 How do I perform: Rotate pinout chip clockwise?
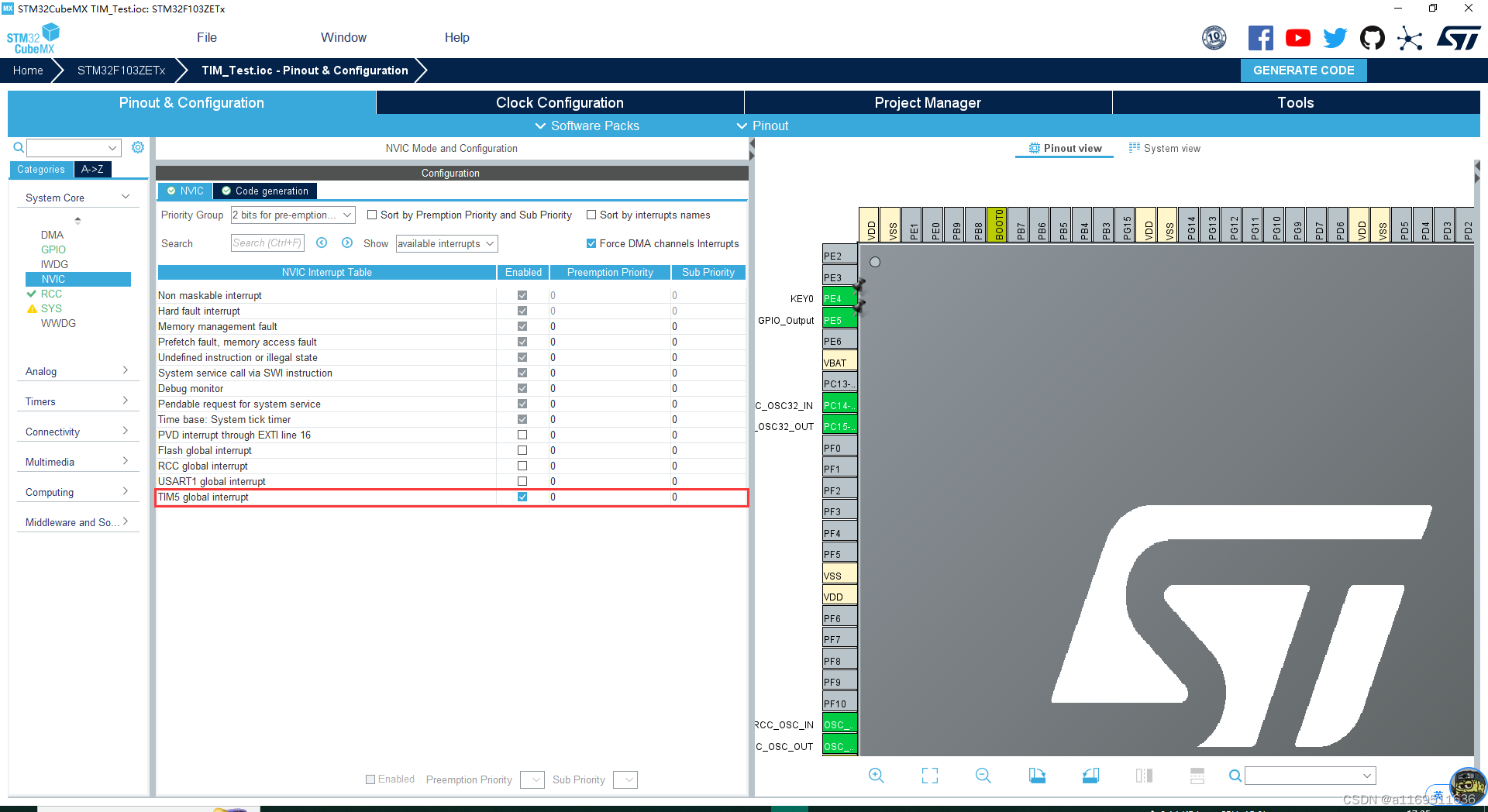(x=1037, y=776)
